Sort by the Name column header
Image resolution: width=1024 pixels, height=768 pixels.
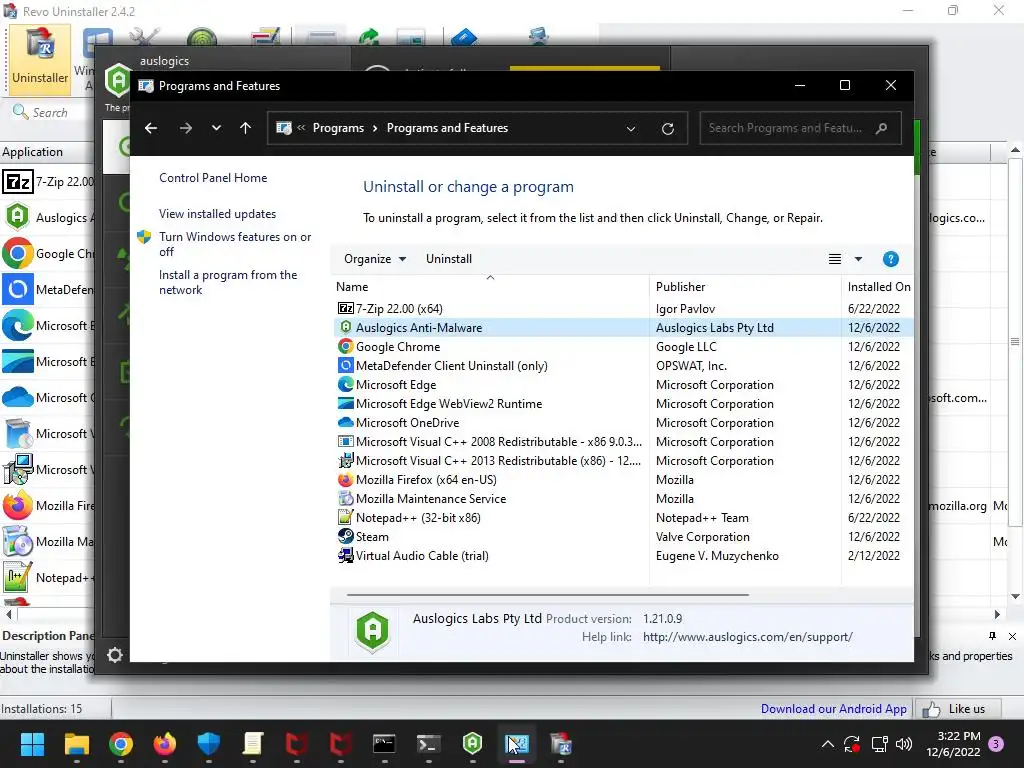[490, 287]
